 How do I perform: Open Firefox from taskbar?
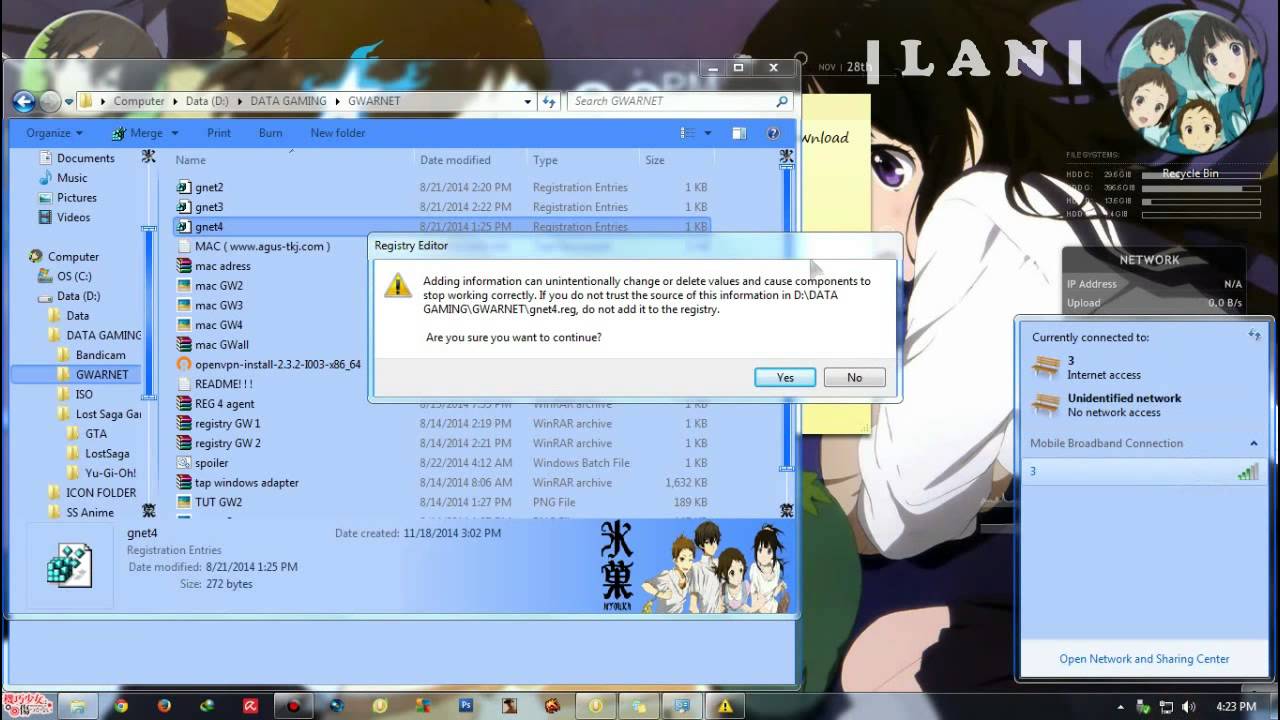tap(164, 706)
